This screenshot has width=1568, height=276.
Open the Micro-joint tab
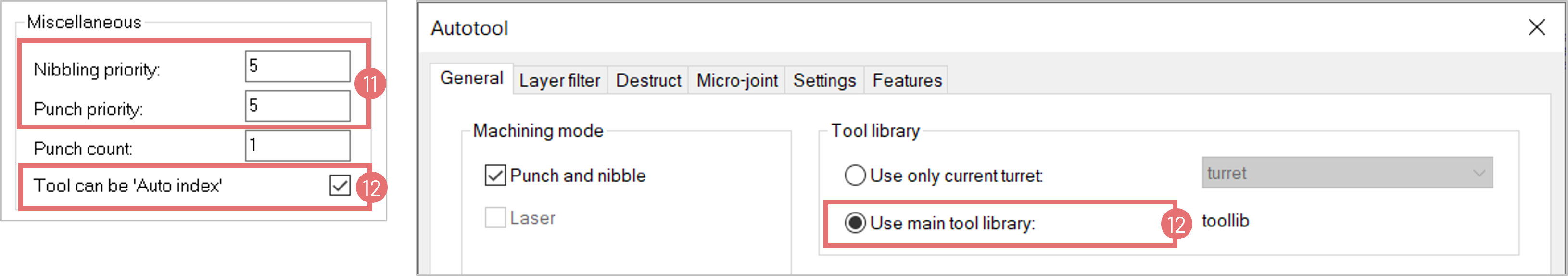coord(736,81)
